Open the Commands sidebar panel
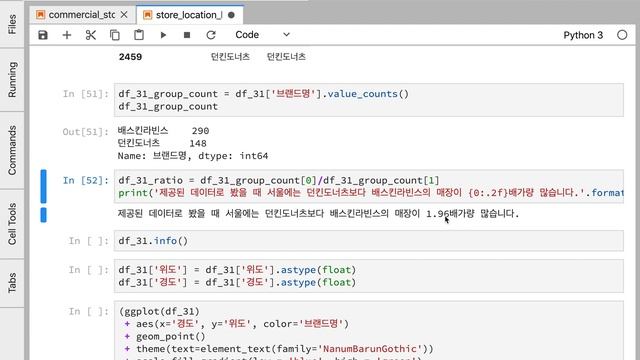This screenshot has height=360, width=640. coord(12,150)
